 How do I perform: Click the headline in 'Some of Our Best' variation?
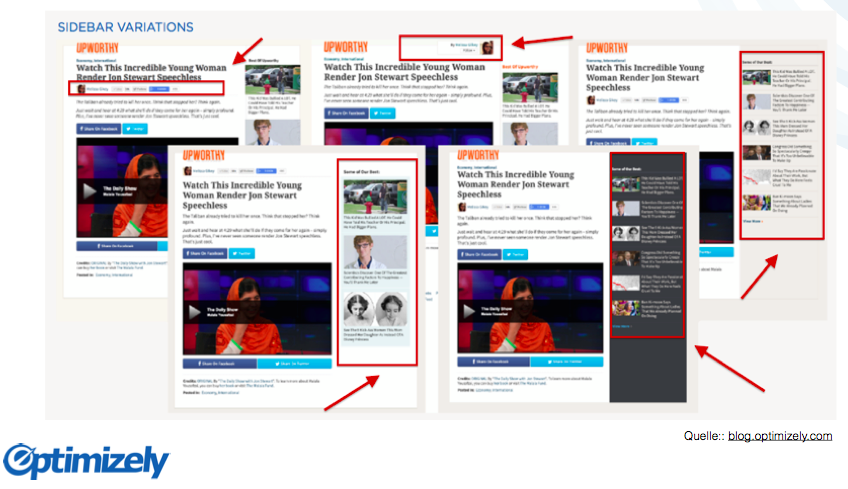click(242, 195)
